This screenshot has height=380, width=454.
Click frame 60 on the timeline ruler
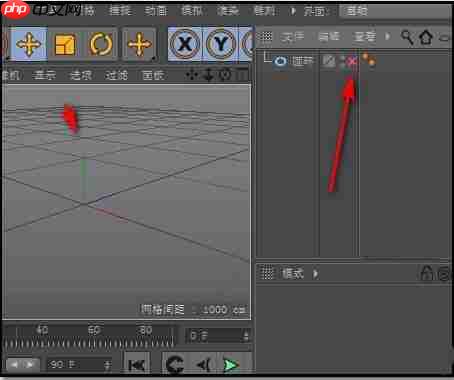pos(94,330)
